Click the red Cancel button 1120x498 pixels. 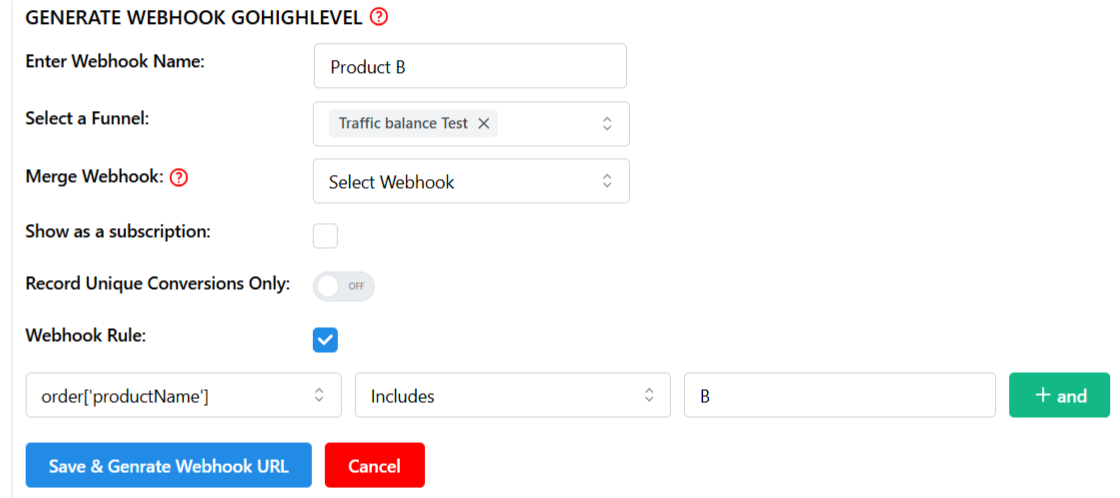click(x=374, y=465)
